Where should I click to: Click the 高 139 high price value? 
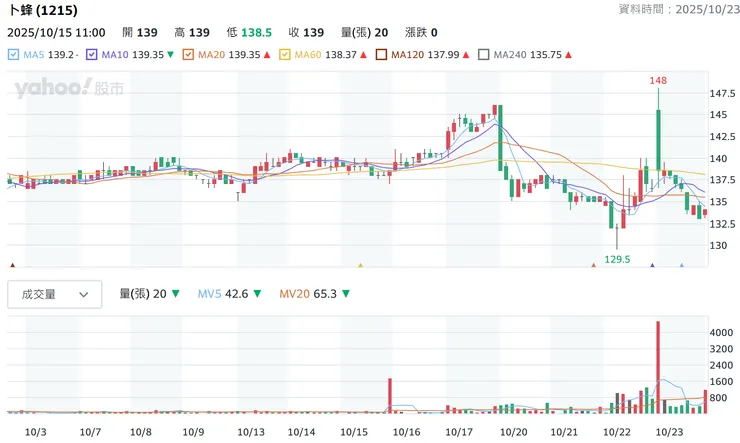coord(192,33)
